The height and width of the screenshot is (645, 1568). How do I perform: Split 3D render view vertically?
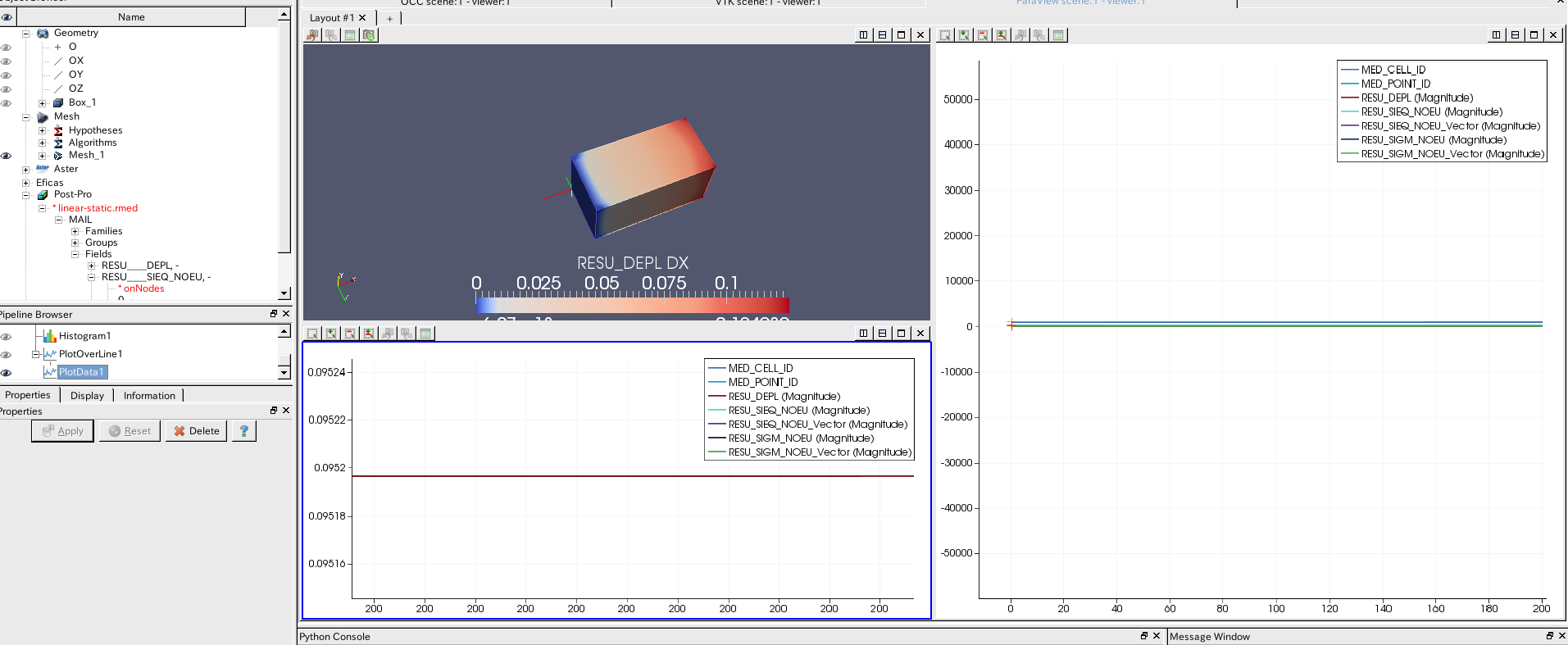[882, 35]
